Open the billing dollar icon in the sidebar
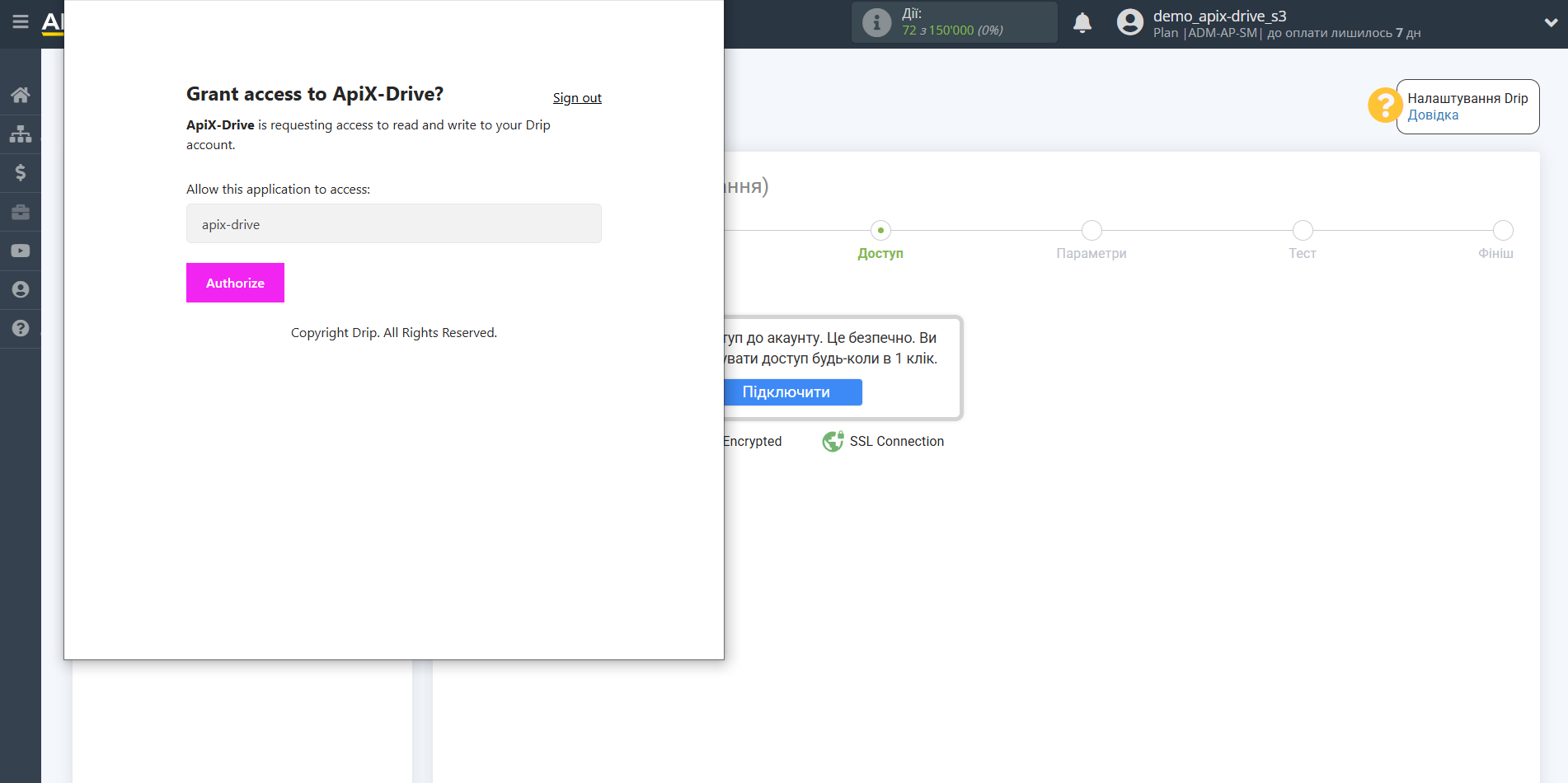Screen dimensions: 1568x783 coord(21,172)
